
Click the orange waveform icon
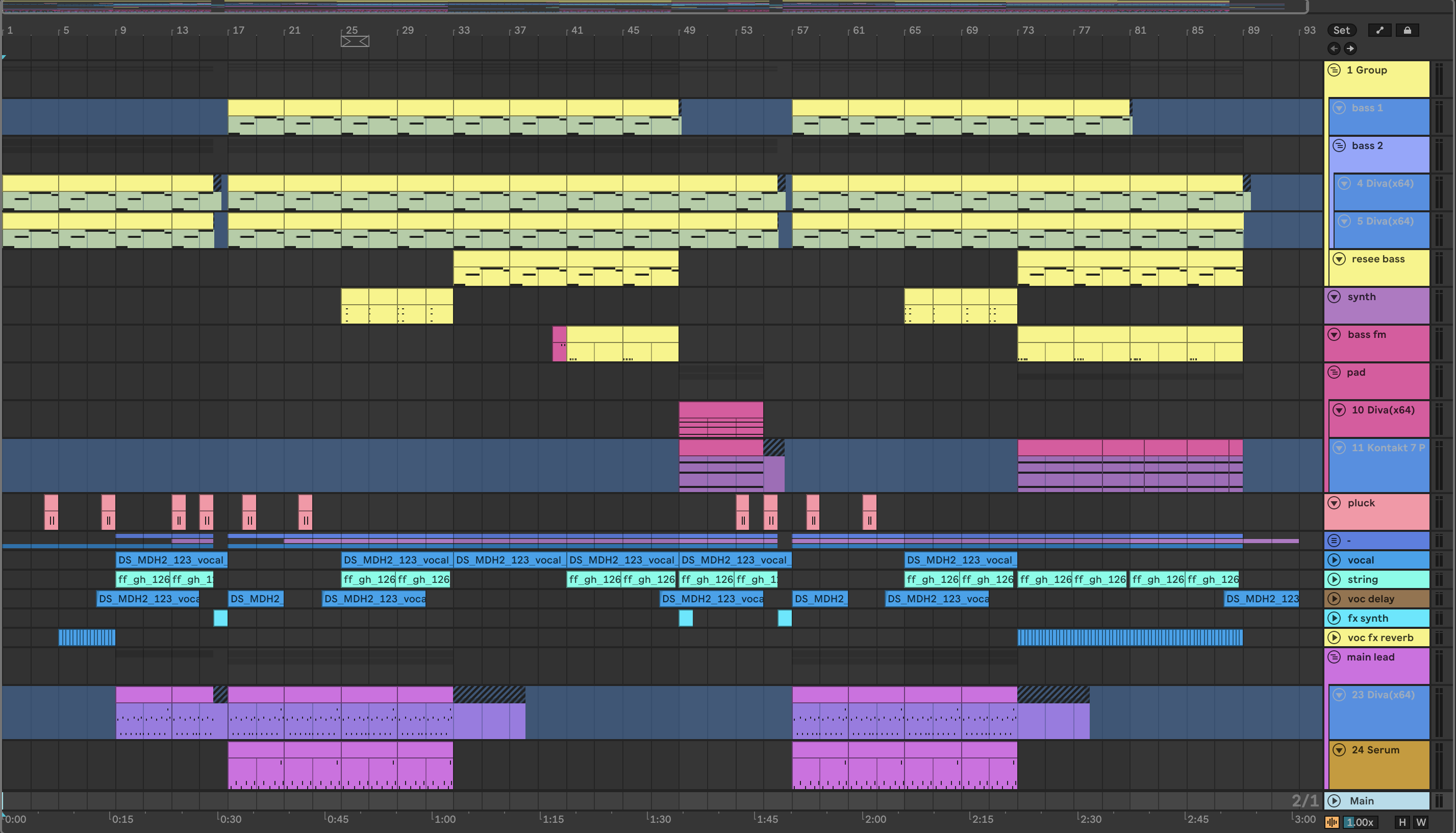coord(1332,822)
